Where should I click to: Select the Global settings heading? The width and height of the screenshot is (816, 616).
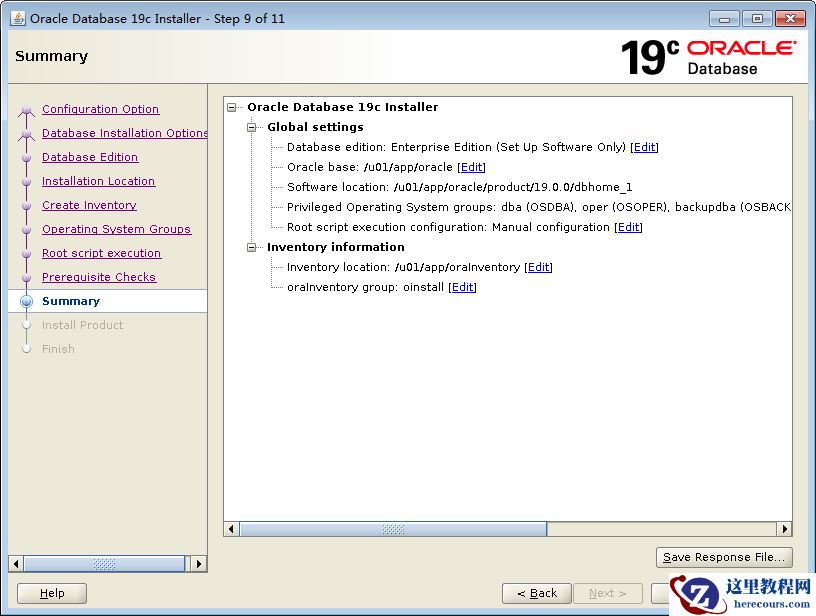pyautogui.click(x=315, y=127)
